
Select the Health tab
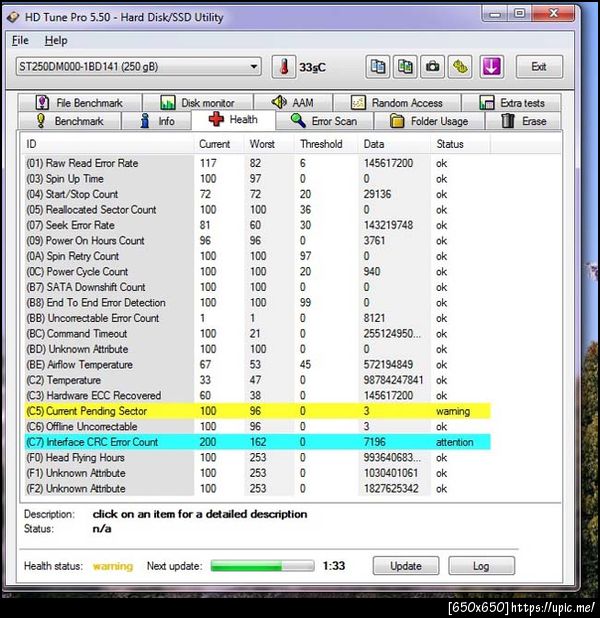[x=233, y=119]
